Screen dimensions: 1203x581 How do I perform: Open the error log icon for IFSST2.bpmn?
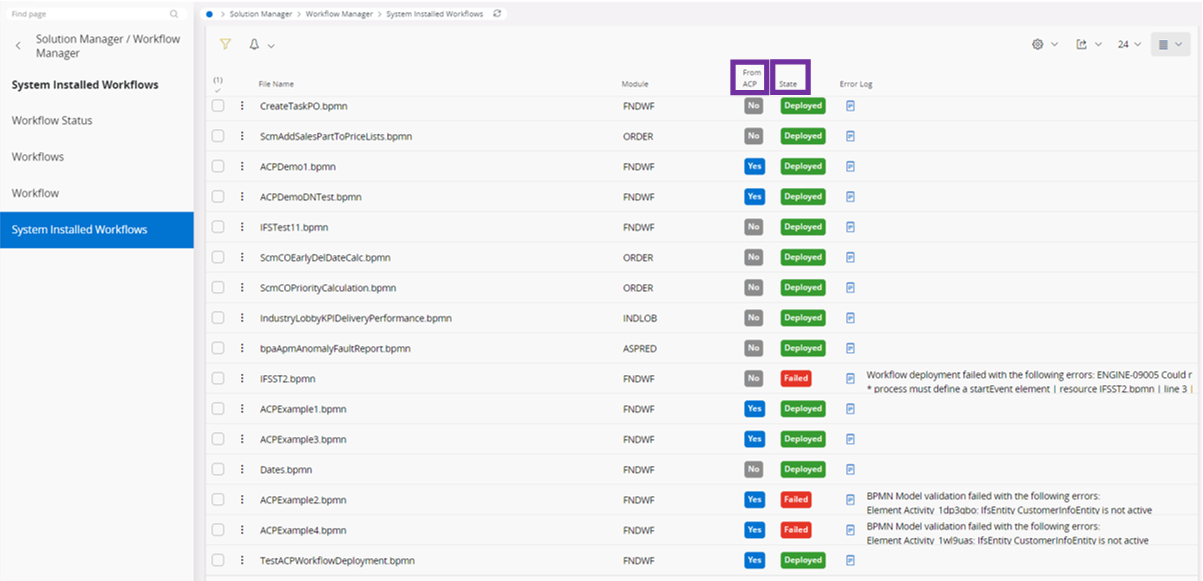tap(849, 378)
